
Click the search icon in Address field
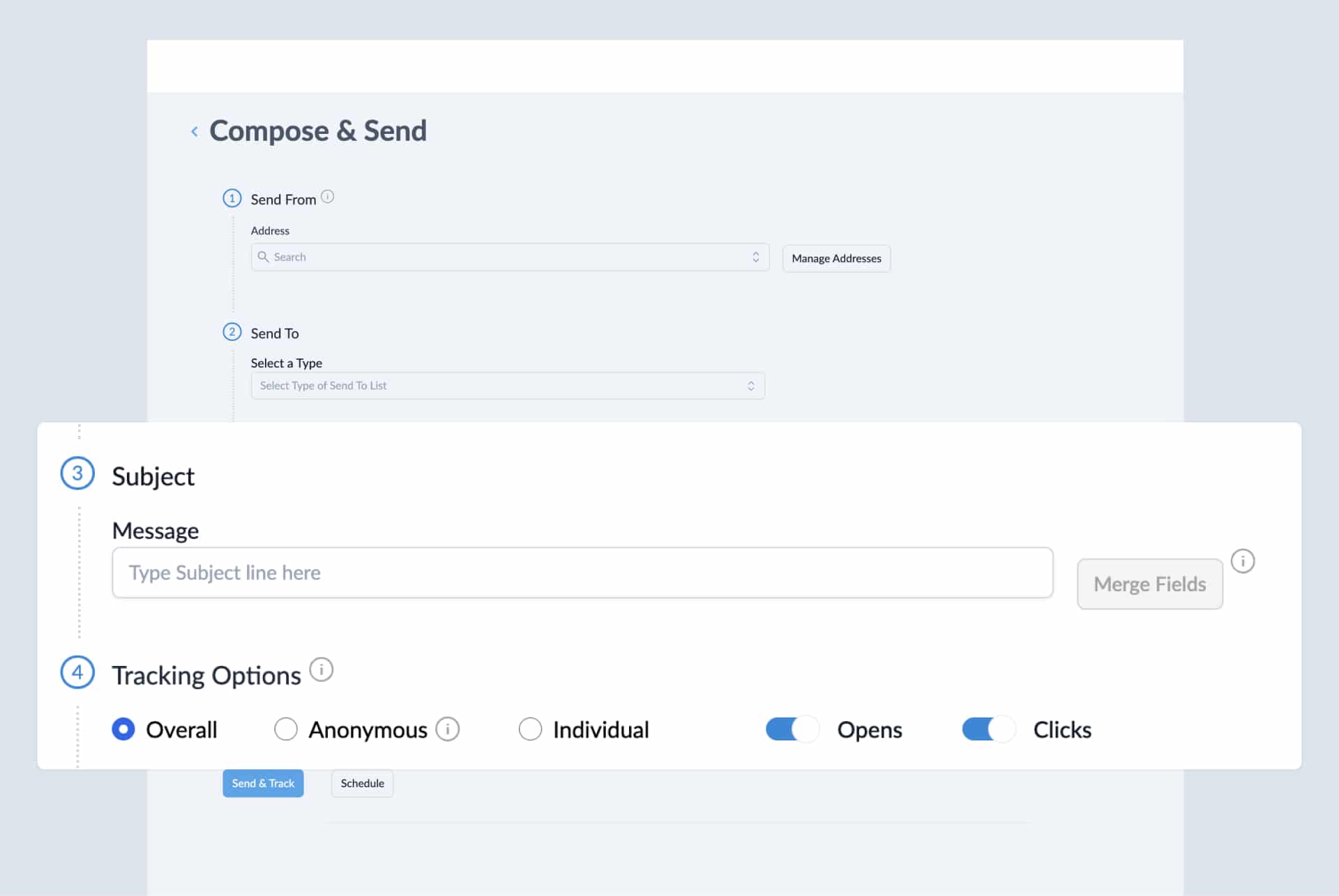point(264,256)
